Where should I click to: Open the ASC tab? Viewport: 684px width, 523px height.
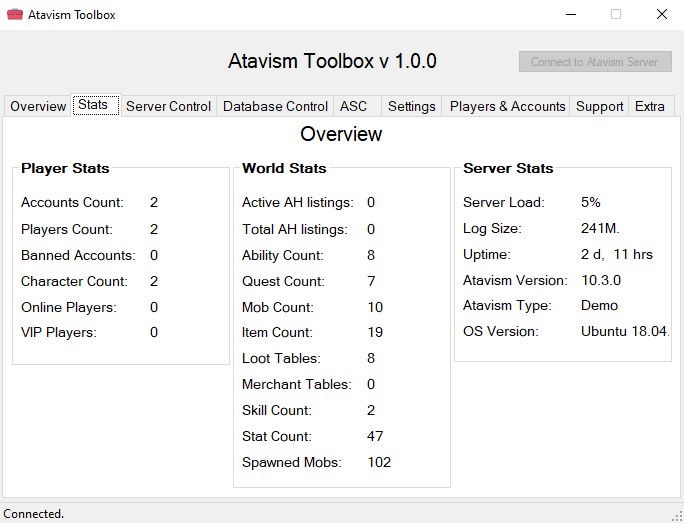pos(353,106)
